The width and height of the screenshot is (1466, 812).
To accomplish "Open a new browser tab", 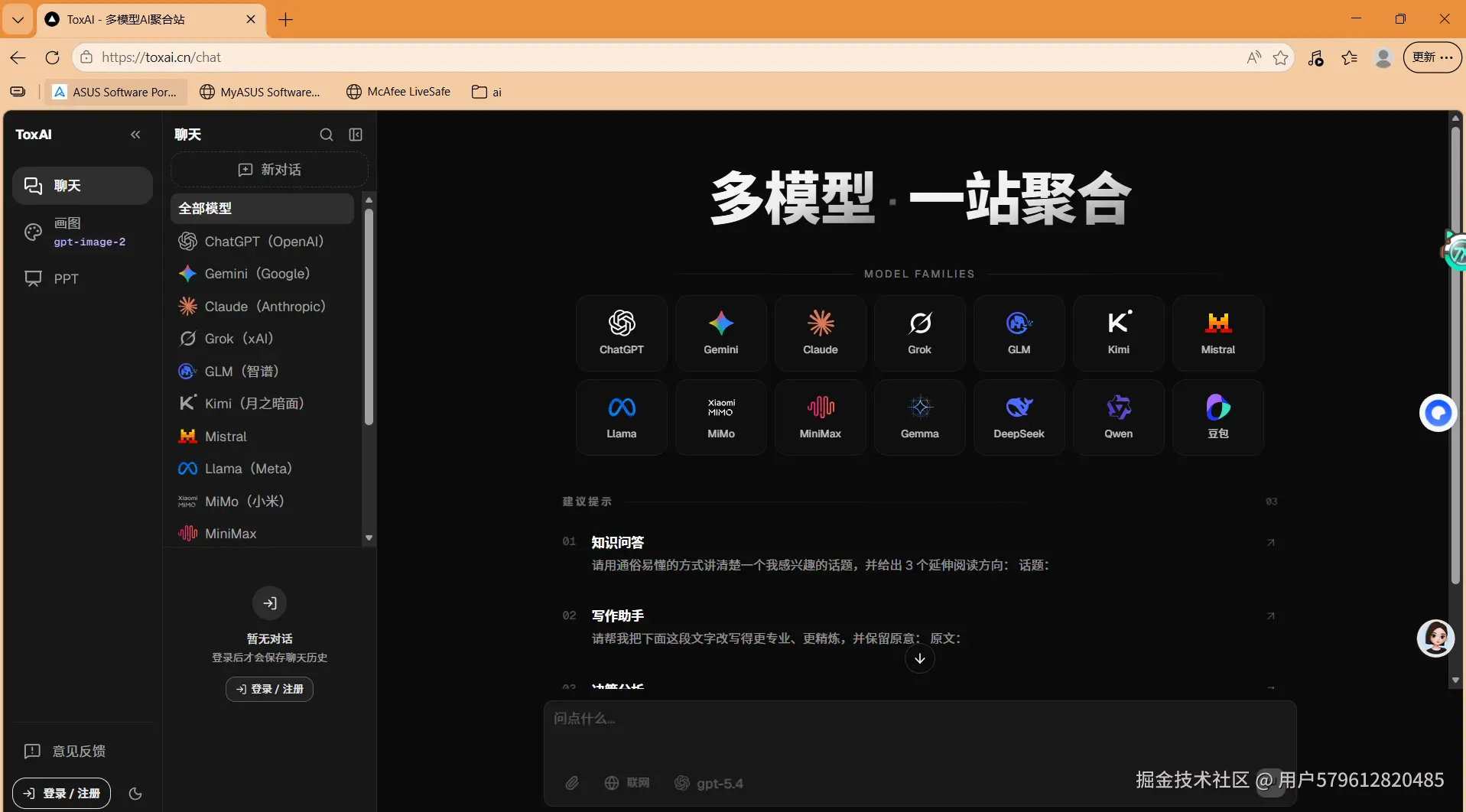I will click(x=286, y=19).
